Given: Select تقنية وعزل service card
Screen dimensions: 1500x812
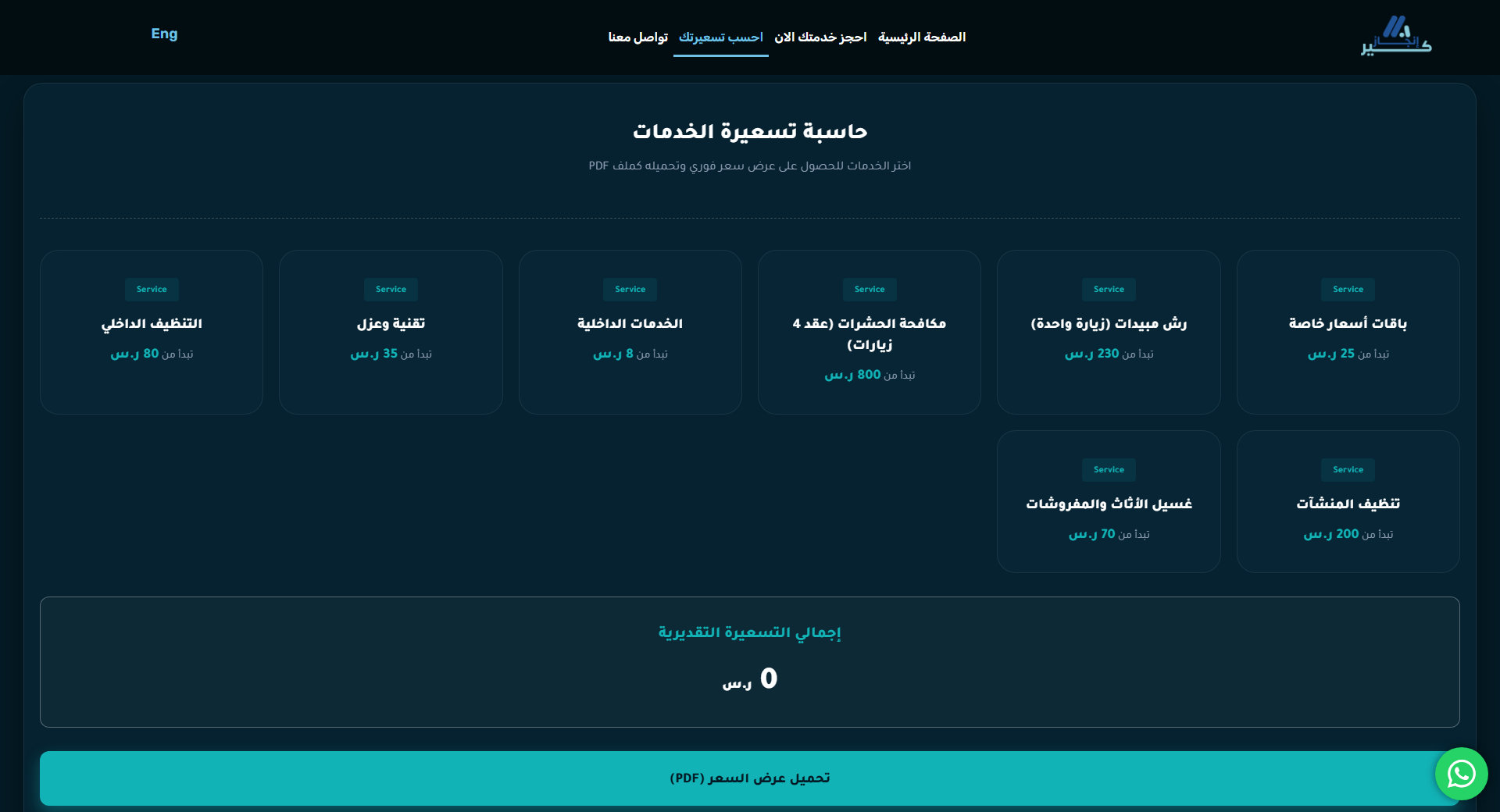Looking at the screenshot, I should click(x=391, y=332).
